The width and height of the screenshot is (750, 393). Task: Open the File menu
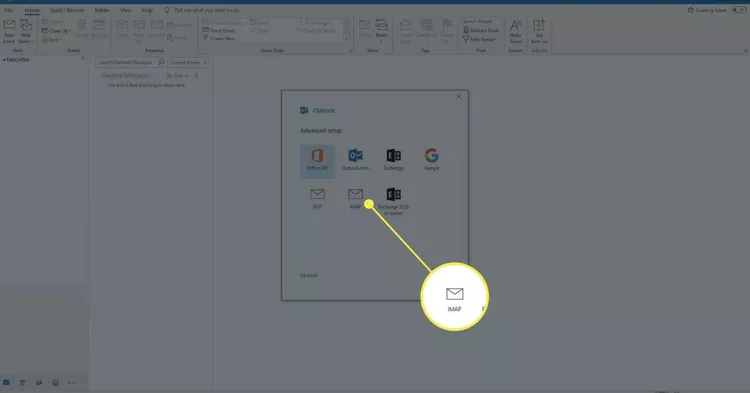tap(9, 10)
